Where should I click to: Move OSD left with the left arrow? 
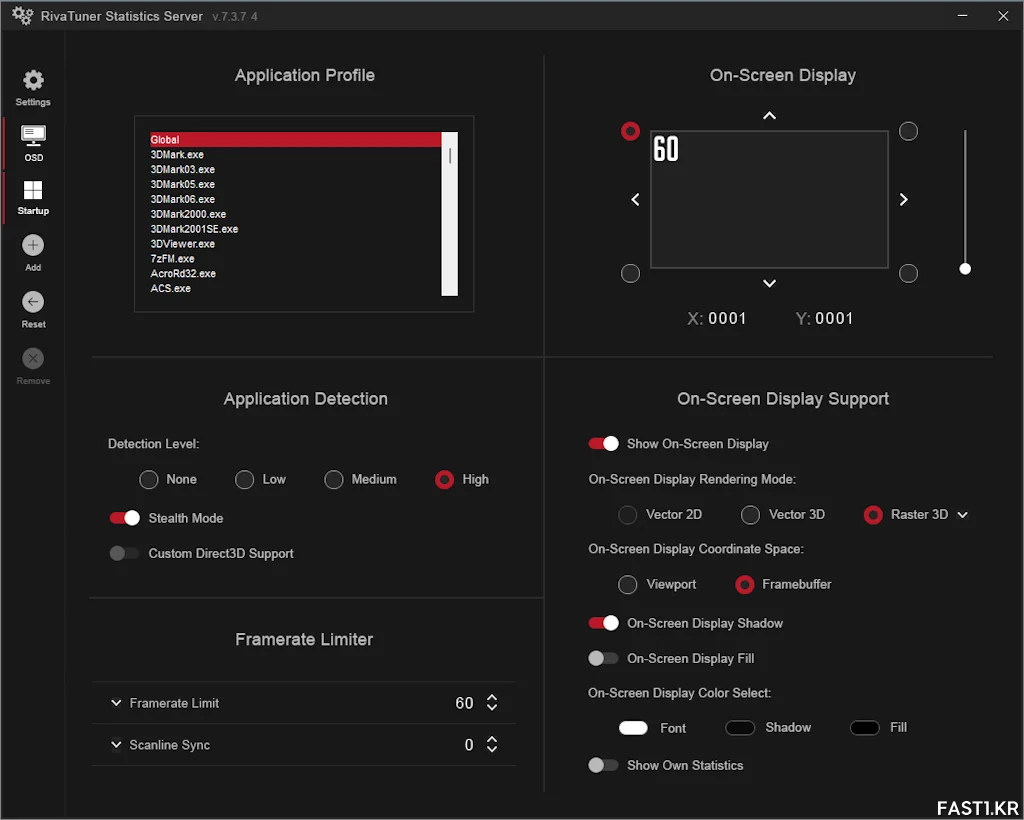(x=635, y=200)
